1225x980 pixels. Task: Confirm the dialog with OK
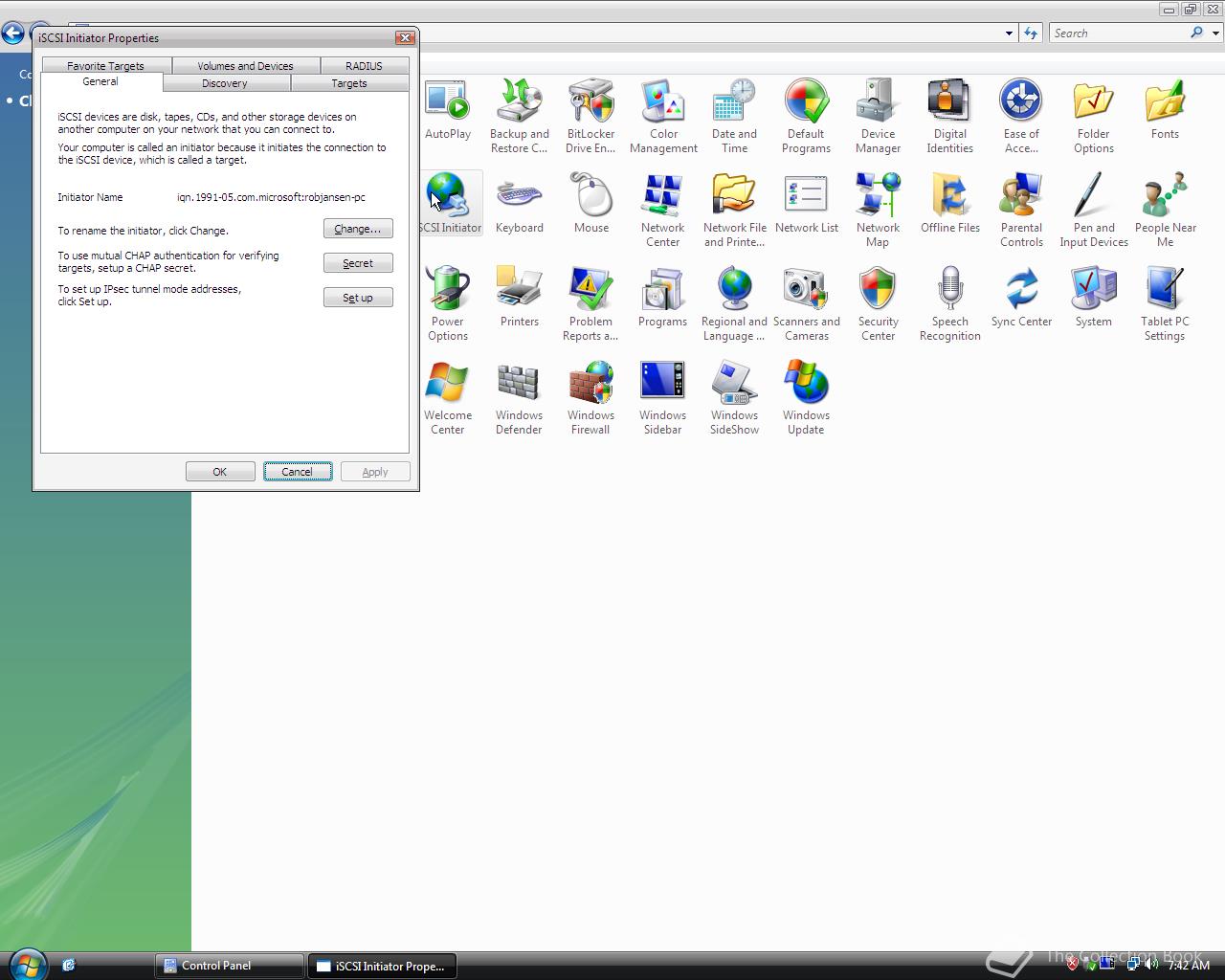220,472
